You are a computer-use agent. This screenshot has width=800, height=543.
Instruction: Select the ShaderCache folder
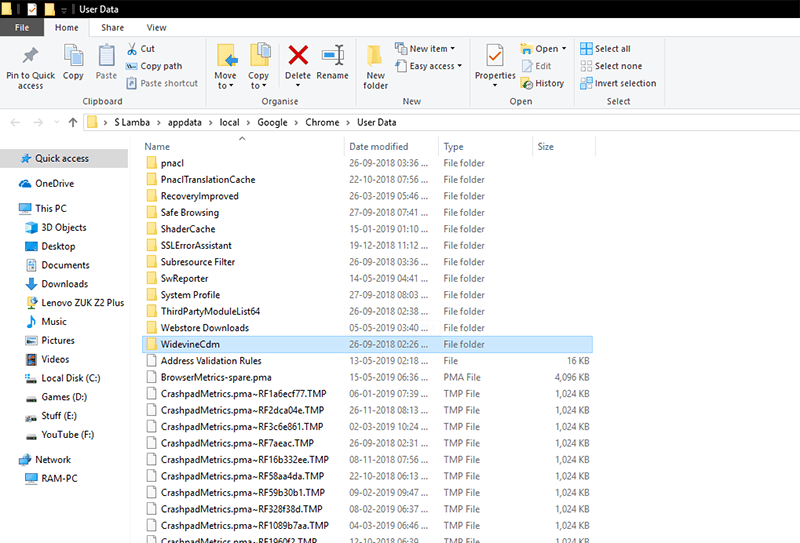tap(367, 229)
